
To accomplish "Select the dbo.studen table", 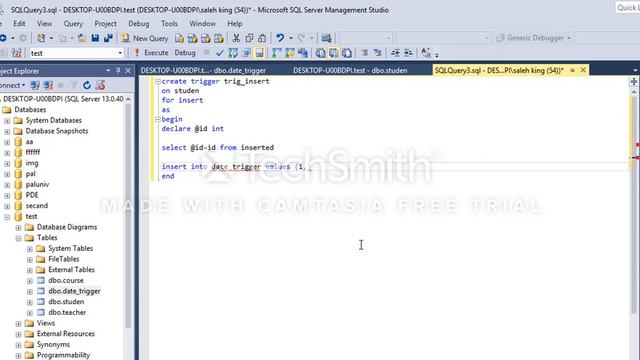I will point(66,302).
